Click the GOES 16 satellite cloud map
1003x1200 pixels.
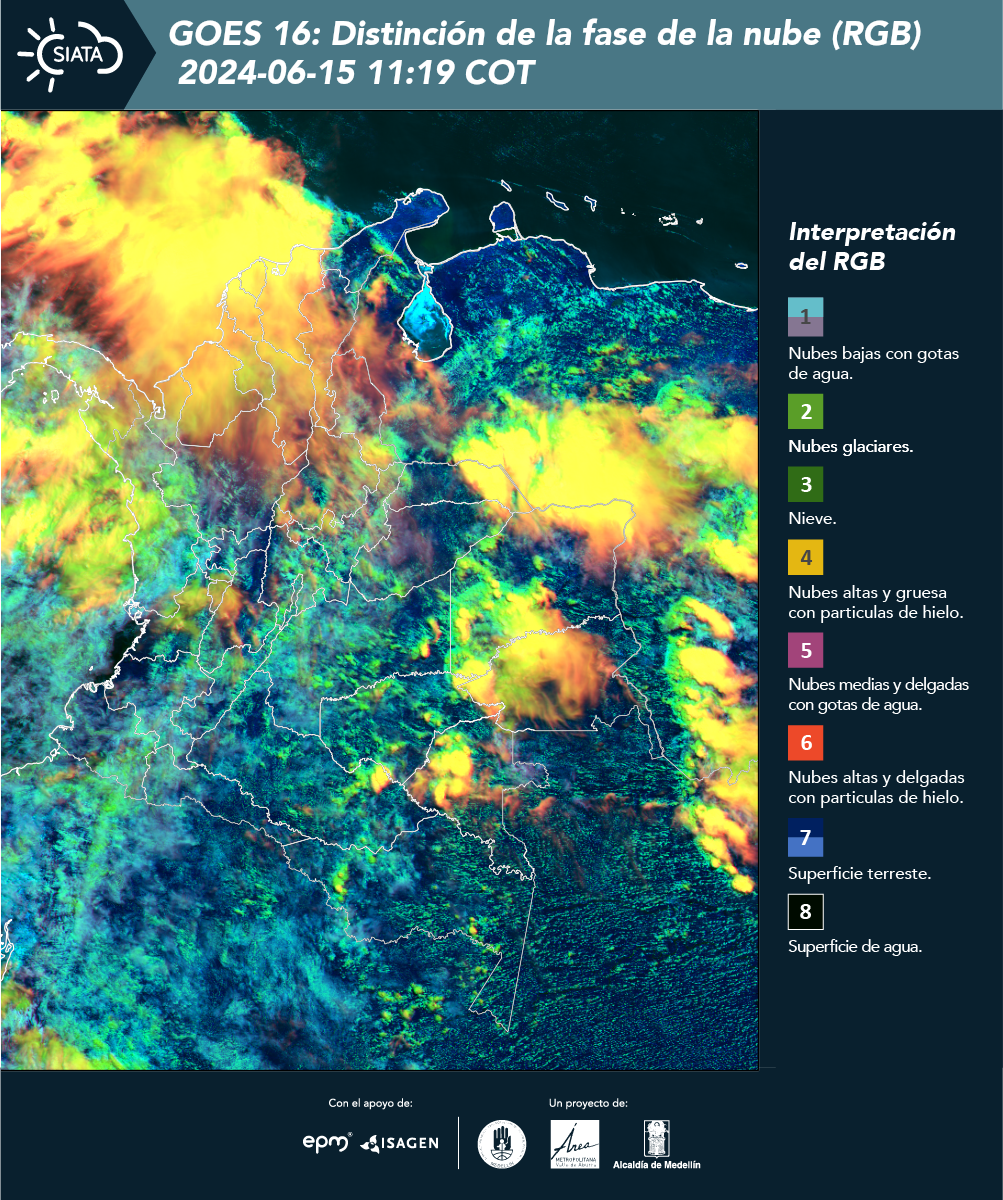pyautogui.click(x=380, y=590)
